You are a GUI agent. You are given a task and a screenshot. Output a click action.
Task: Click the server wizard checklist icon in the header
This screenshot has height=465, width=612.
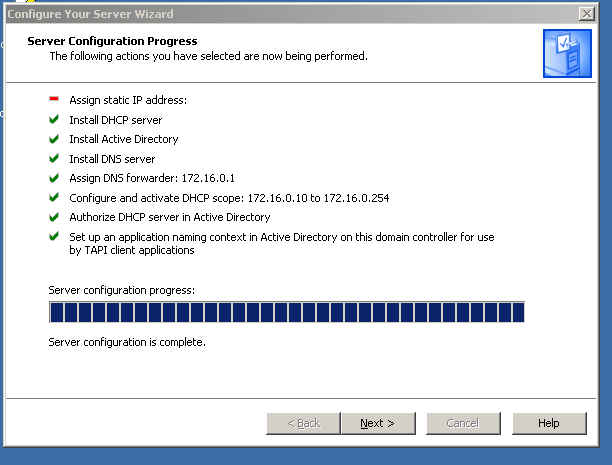(x=567, y=53)
